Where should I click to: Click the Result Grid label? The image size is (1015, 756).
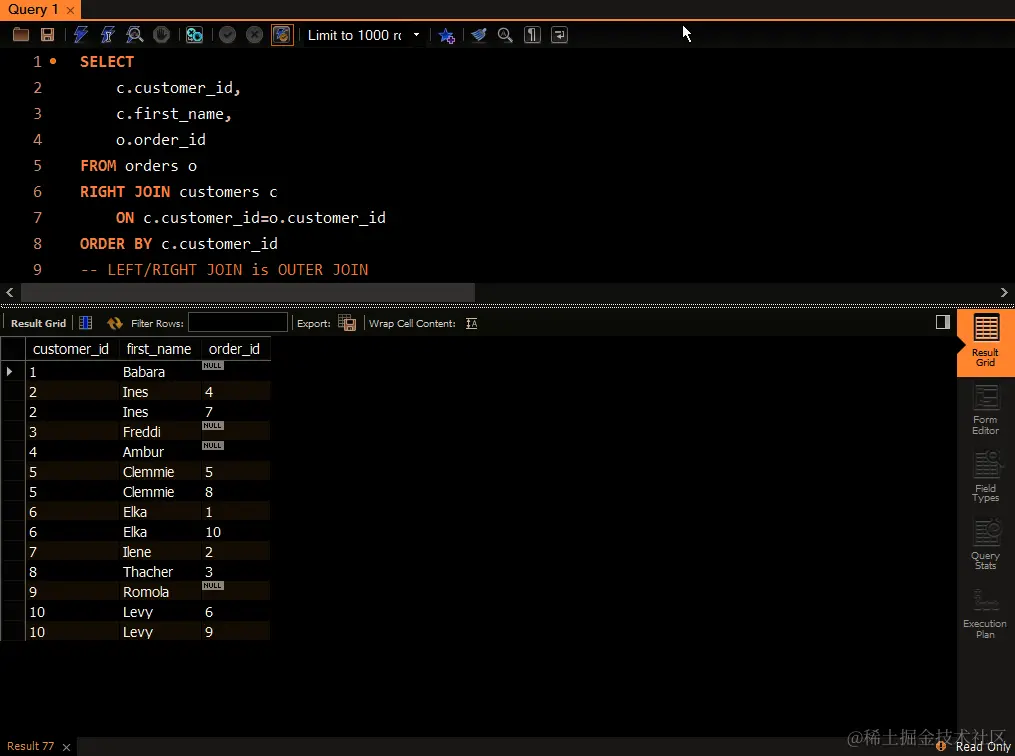(38, 323)
